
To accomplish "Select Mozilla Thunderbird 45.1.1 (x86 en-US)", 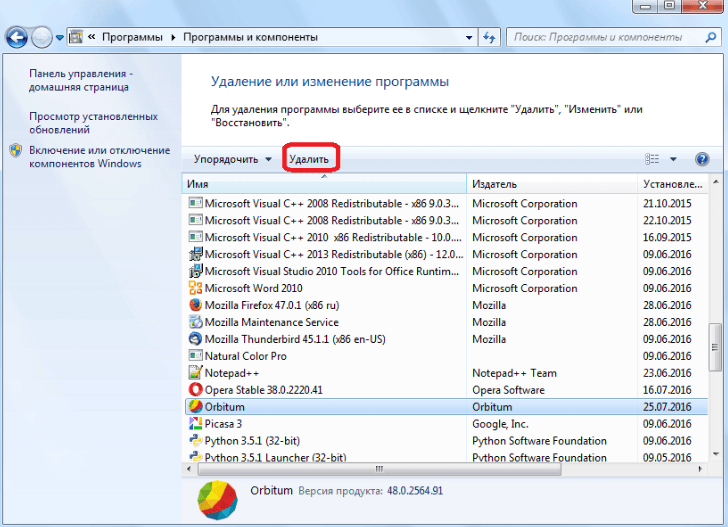I will 295,339.
